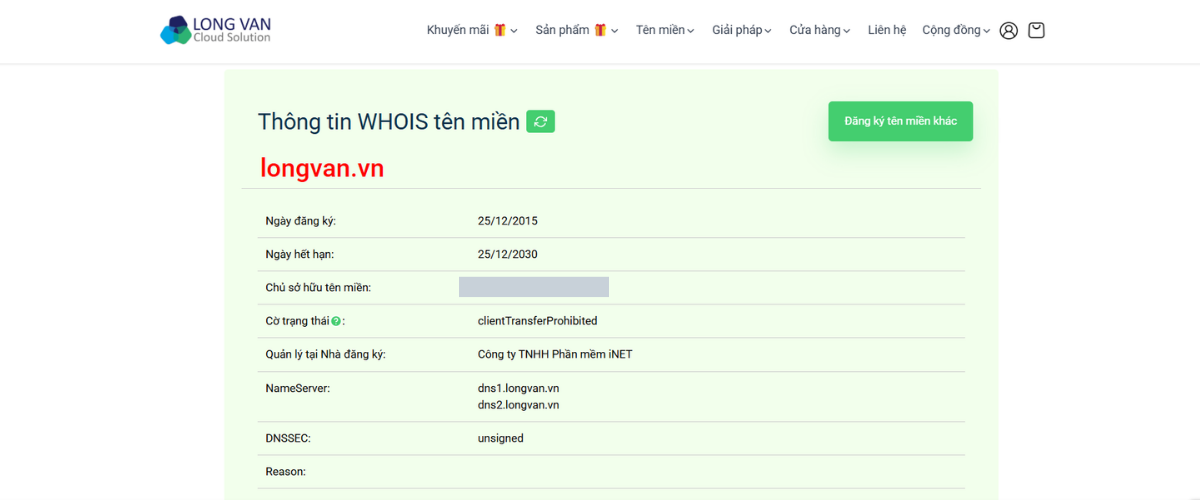Click the longvan.vn domain title
This screenshot has height=500, width=1200.
[x=322, y=168]
